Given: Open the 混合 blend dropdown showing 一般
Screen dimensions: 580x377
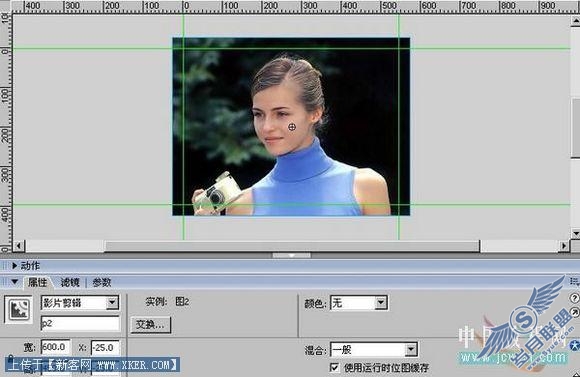Looking at the screenshot, I should coord(411,349).
